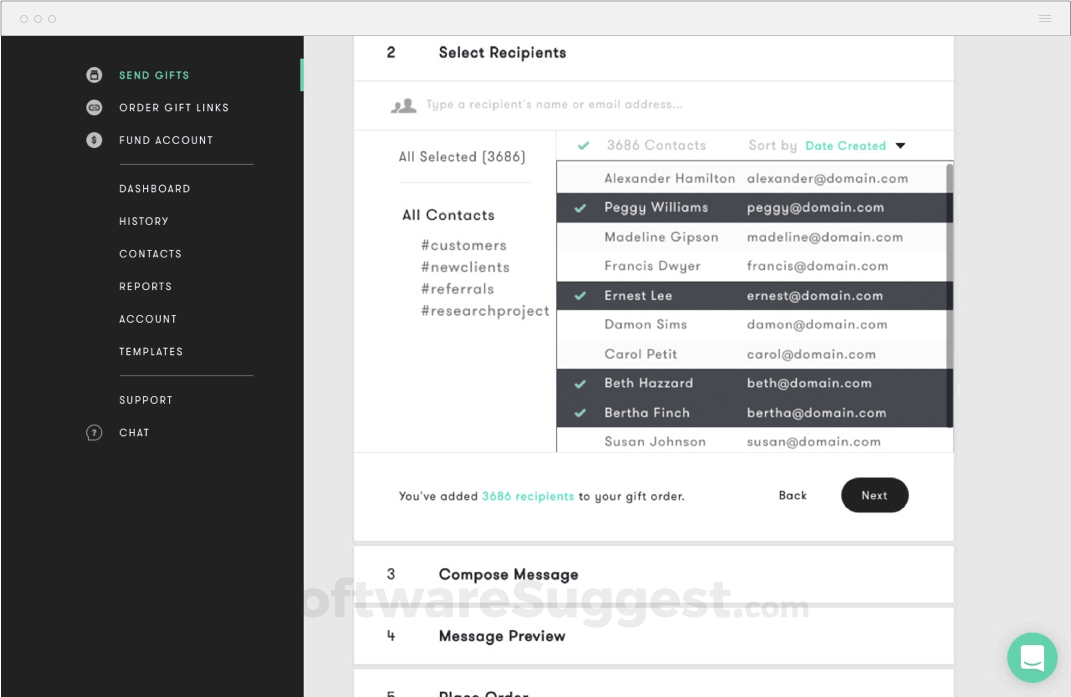Click the recipients people icon in the search bar

click(403, 104)
